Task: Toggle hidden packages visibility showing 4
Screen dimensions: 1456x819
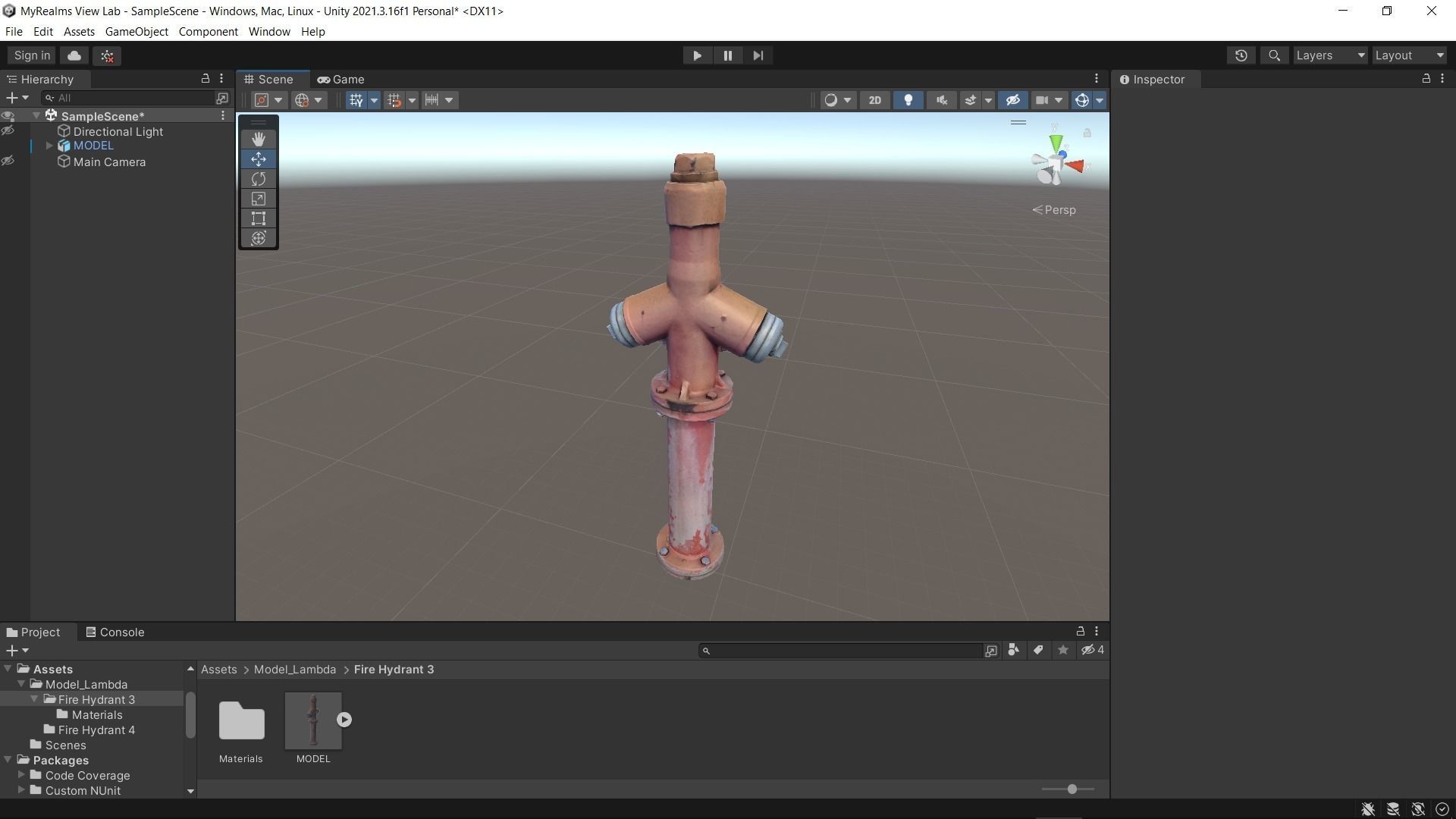Action: click(x=1093, y=650)
